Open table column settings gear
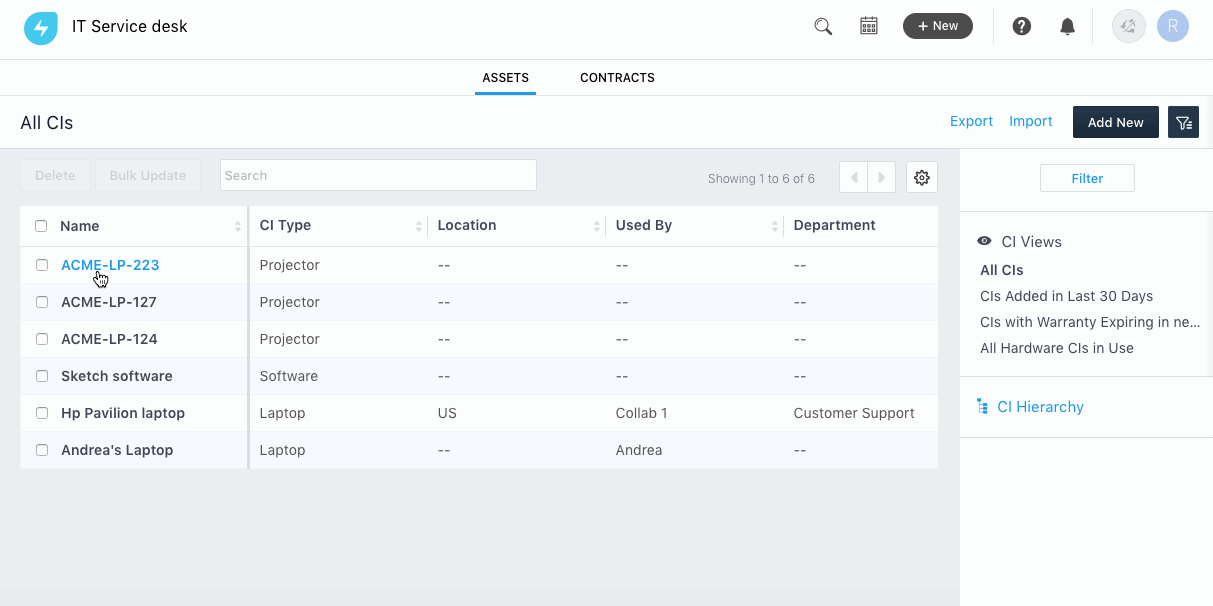 (x=922, y=178)
